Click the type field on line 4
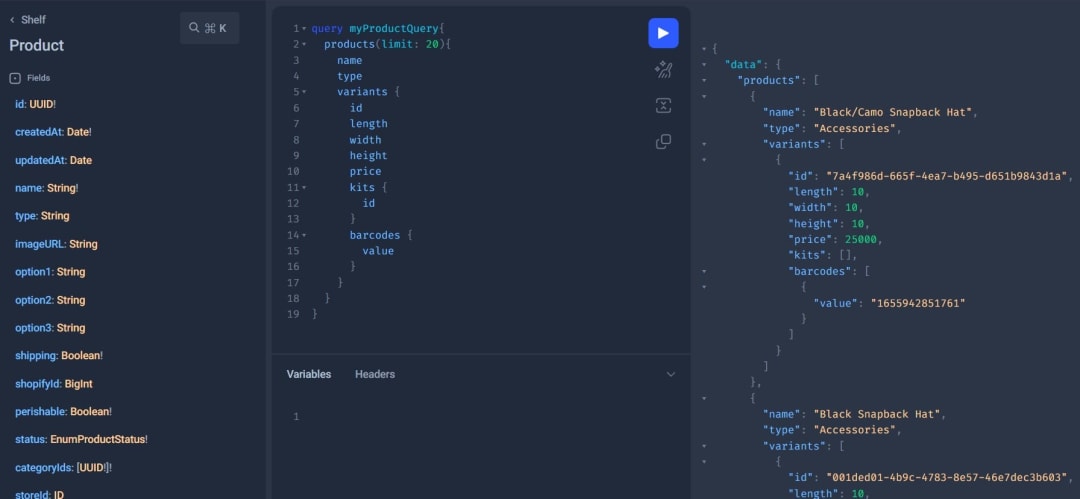The width and height of the screenshot is (1080, 499). (349, 77)
